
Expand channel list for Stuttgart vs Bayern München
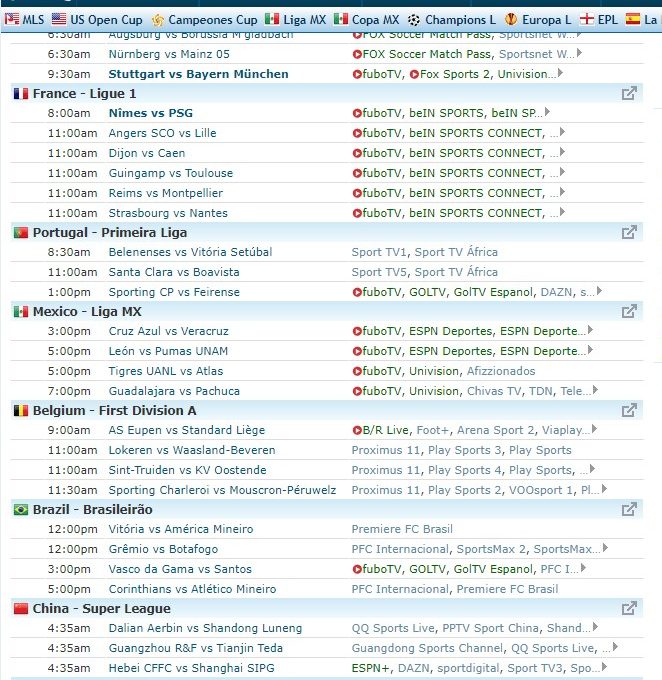point(560,73)
